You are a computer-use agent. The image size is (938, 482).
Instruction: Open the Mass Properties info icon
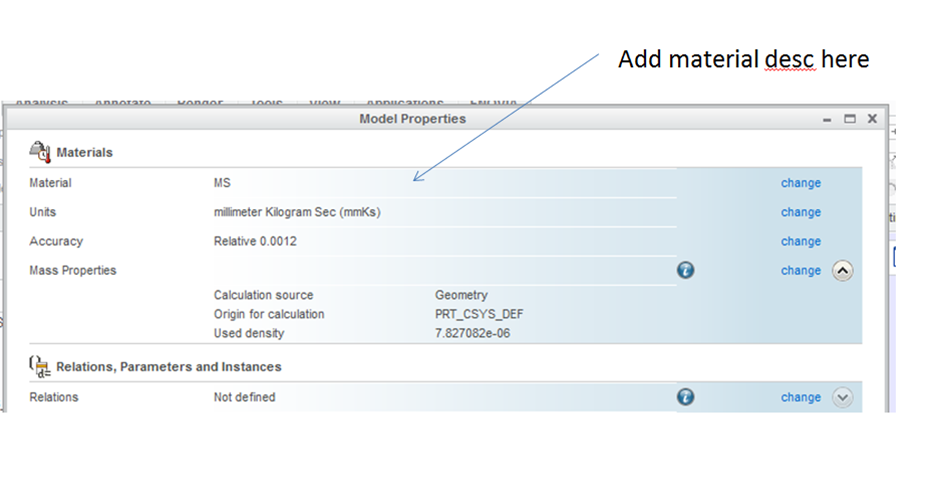(686, 270)
